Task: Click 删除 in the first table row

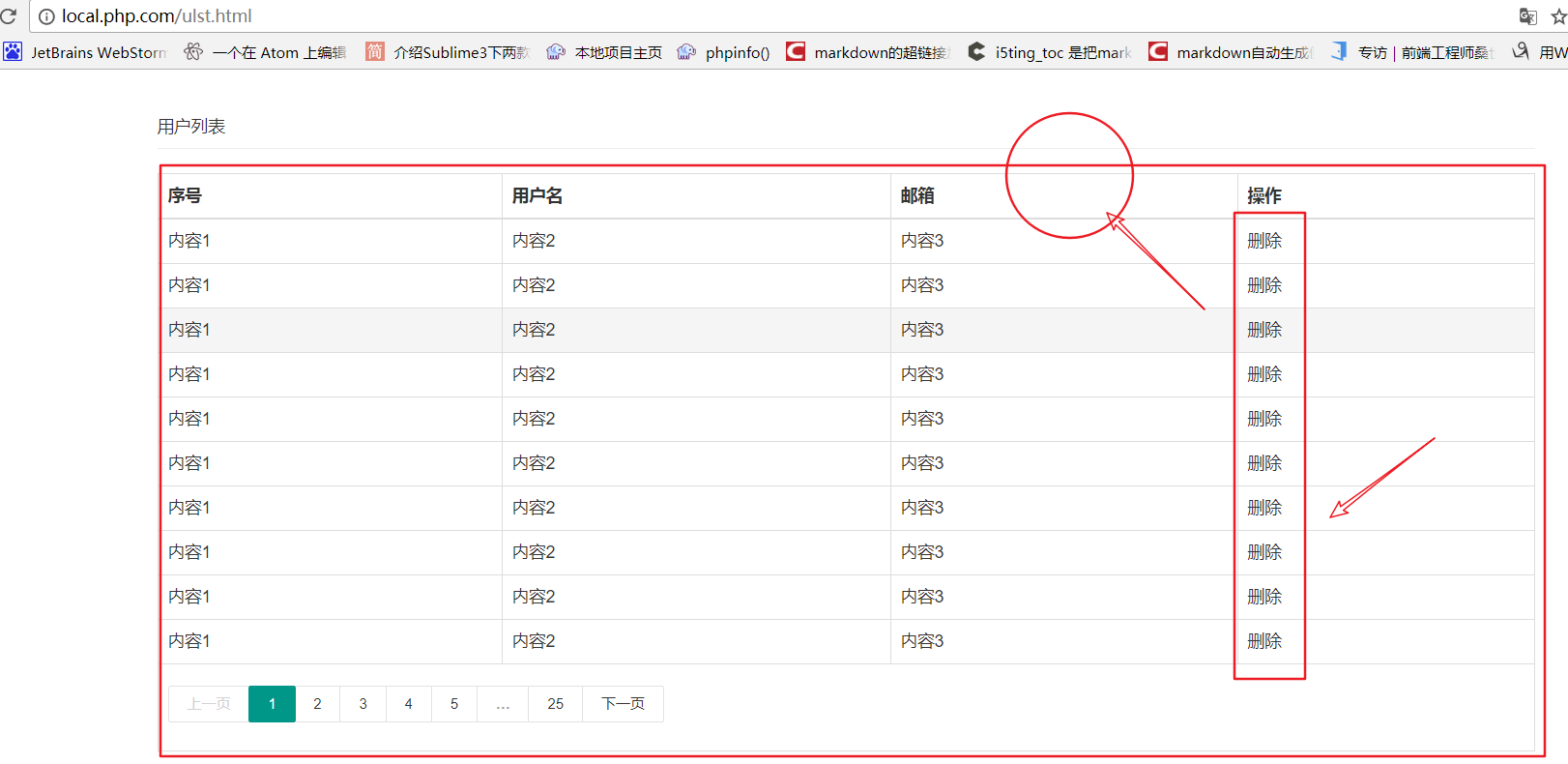Action: pyautogui.click(x=1264, y=241)
